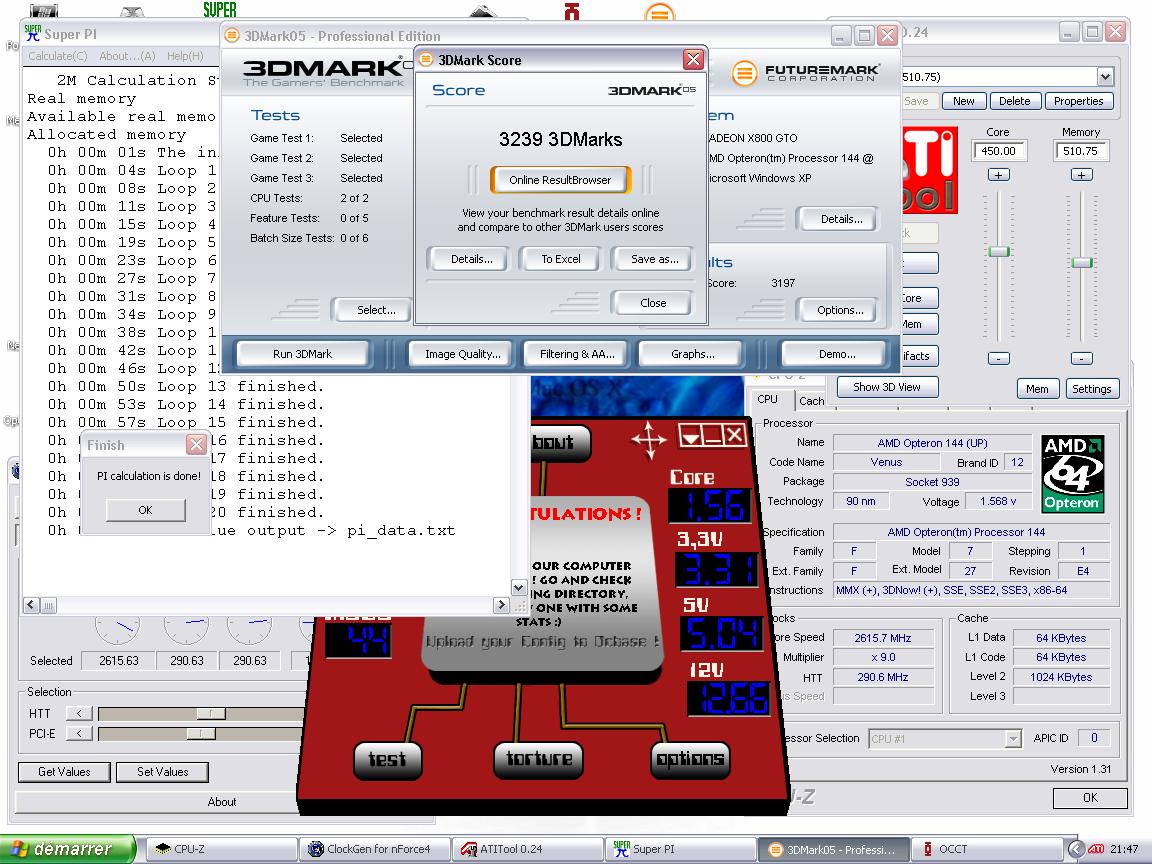Increase Memory clock with plus button
Screen dimensions: 1152x864
(x=1081, y=175)
